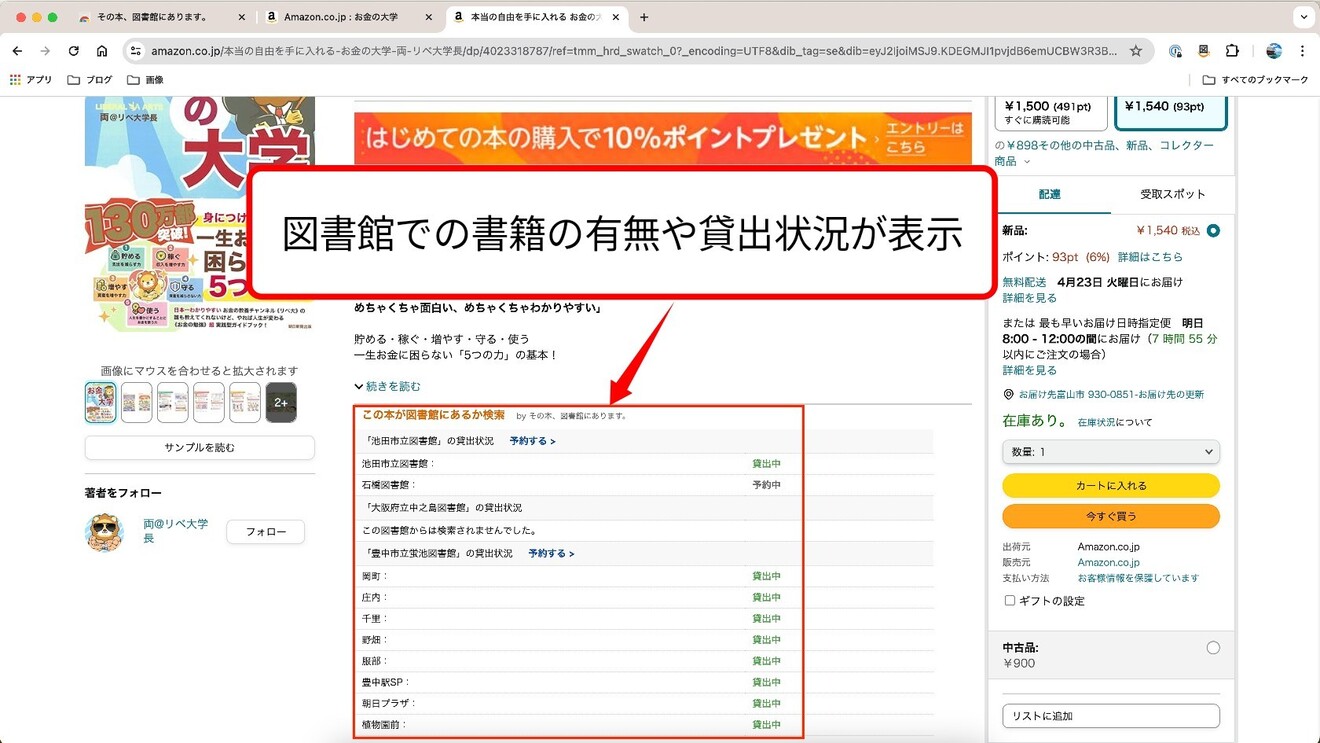This screenshot has width=1320, height=743.
Task: Click the author's lion avatar icon
Action: (x=104, y=532)
